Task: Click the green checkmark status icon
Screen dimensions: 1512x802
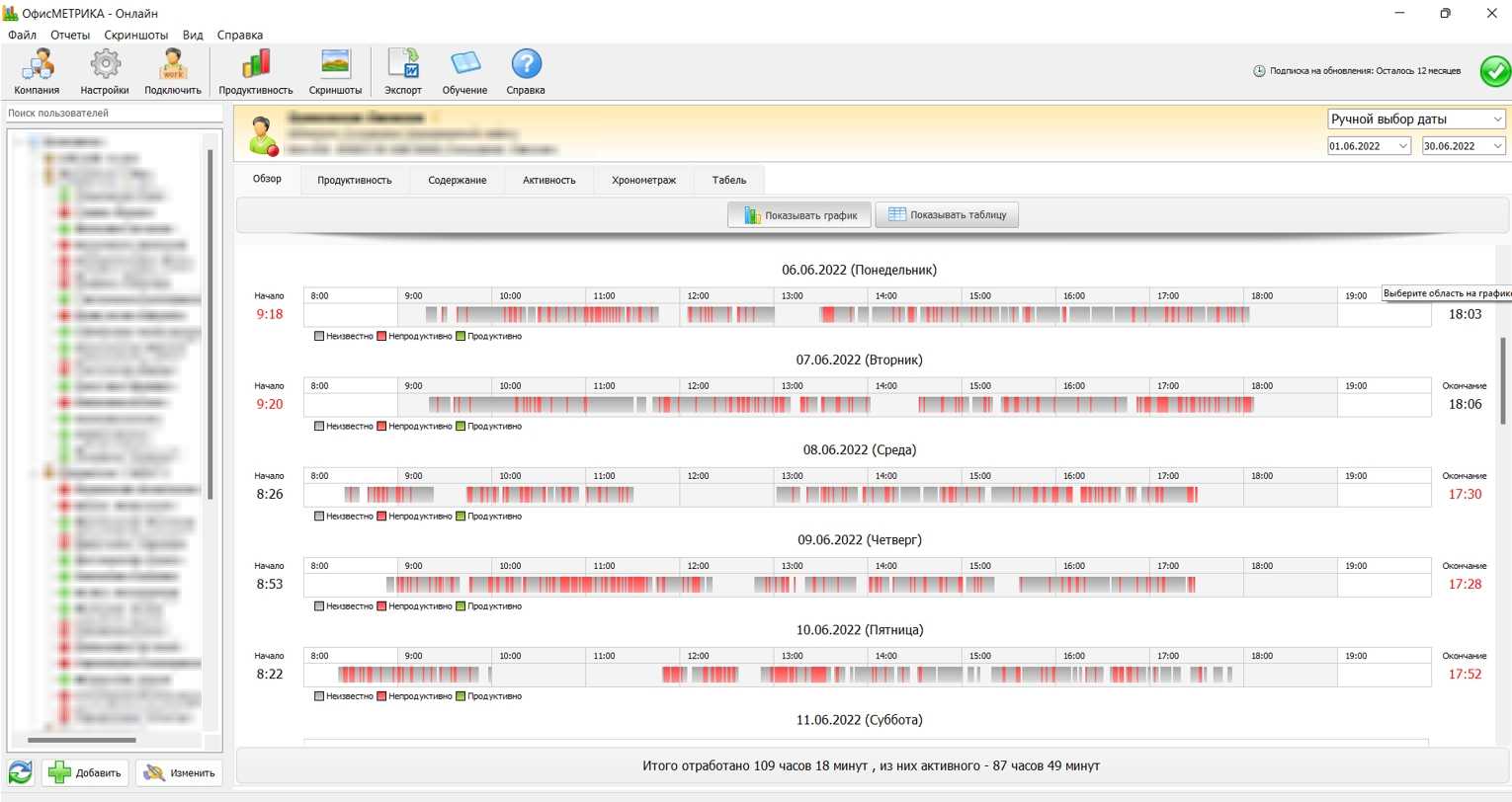Action: coord(1494,71)
